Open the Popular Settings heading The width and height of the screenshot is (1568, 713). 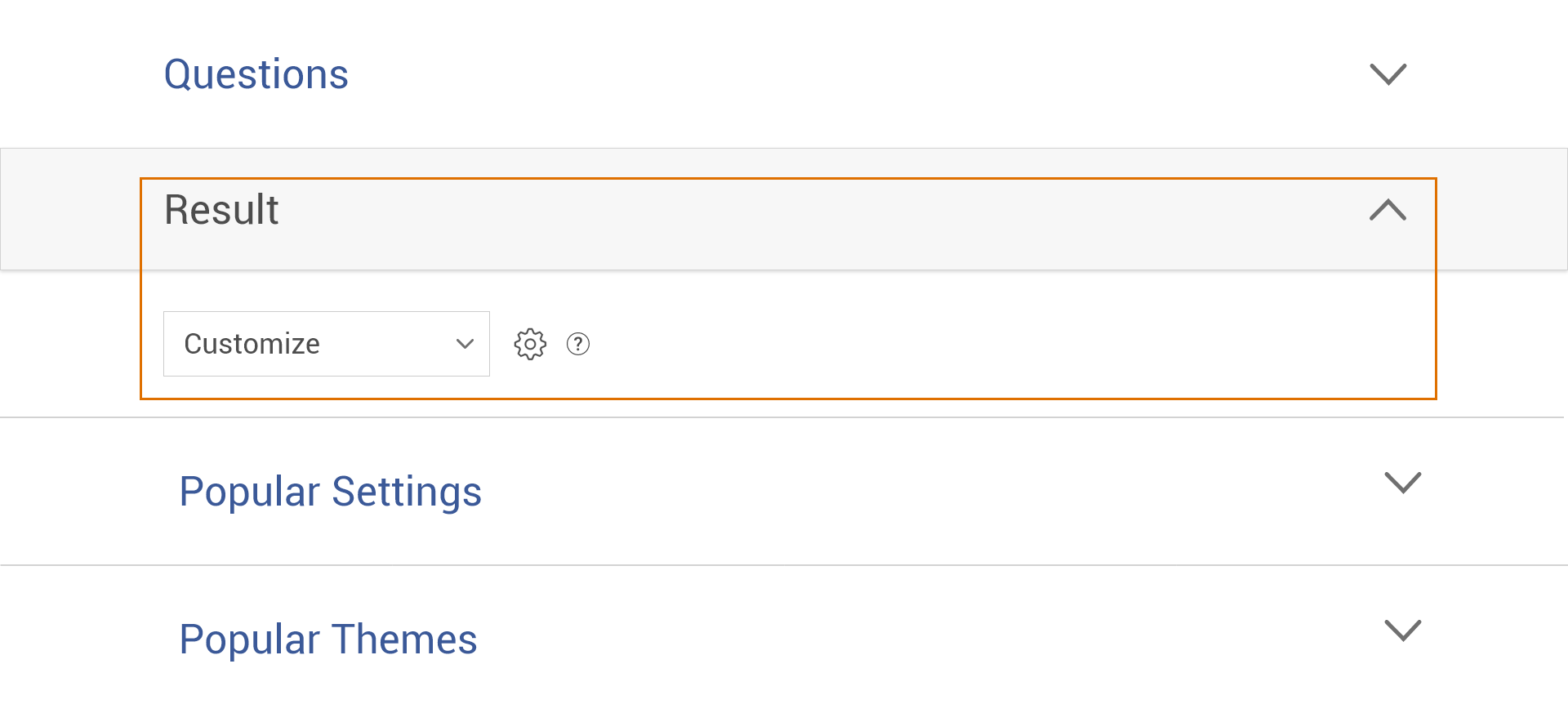coord(330,492)
